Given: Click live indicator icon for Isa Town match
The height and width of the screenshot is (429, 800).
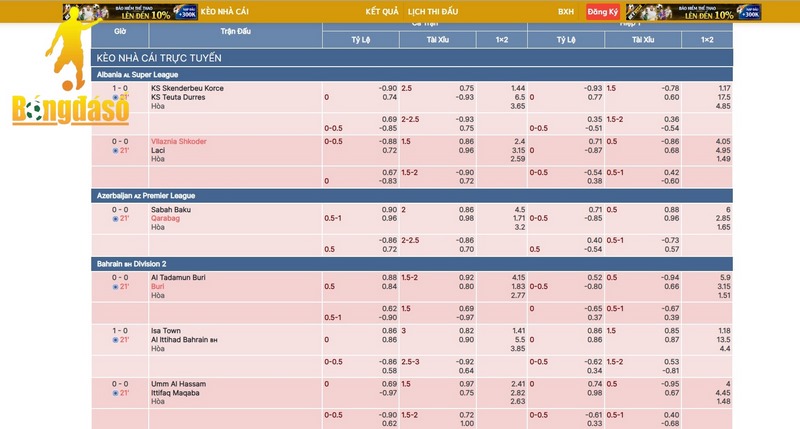Looking at the screenshot, I should [x=115, y=340].
